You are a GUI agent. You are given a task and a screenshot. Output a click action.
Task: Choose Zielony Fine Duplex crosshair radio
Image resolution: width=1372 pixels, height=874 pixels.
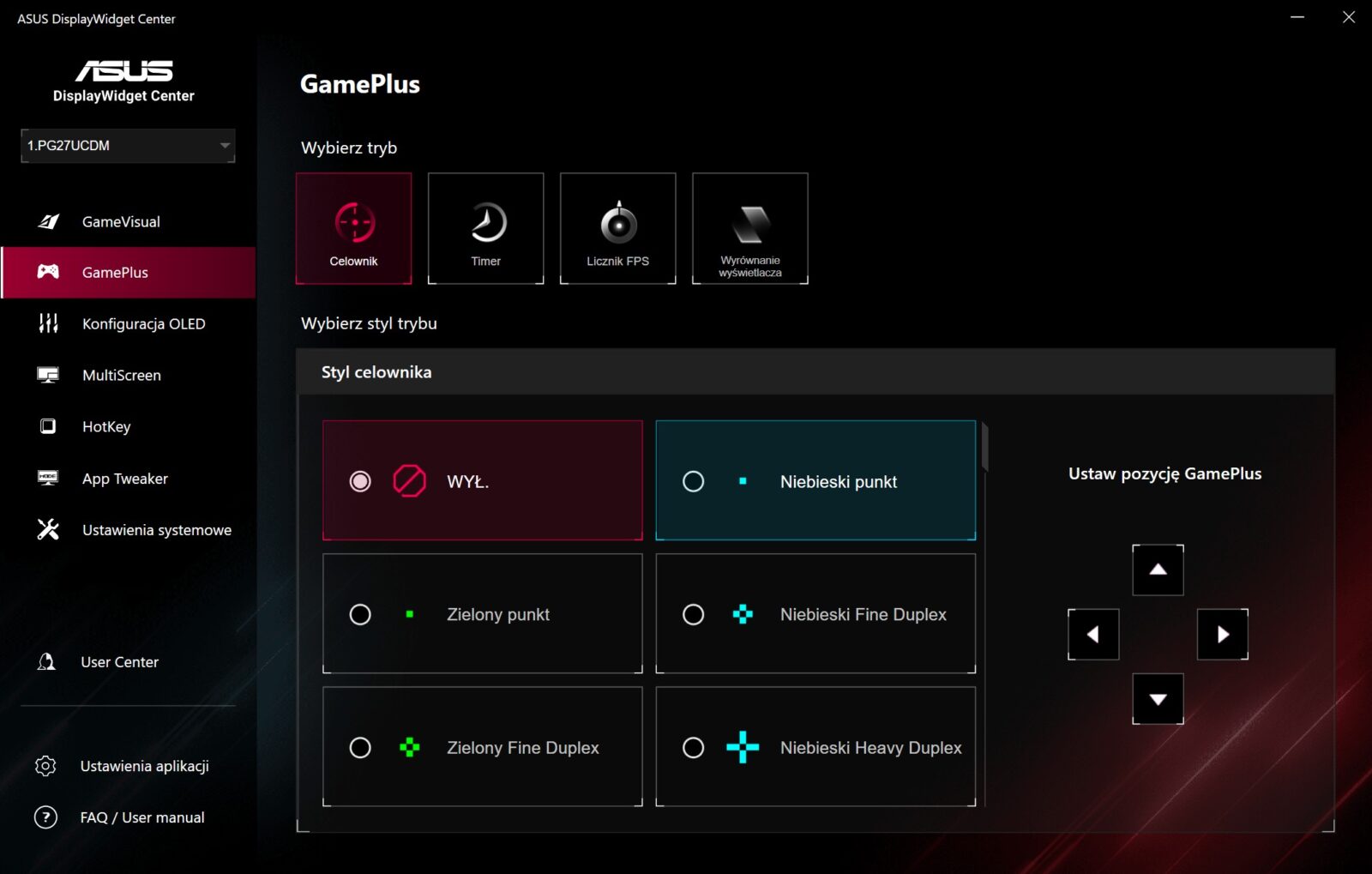(x=360, y=748)
